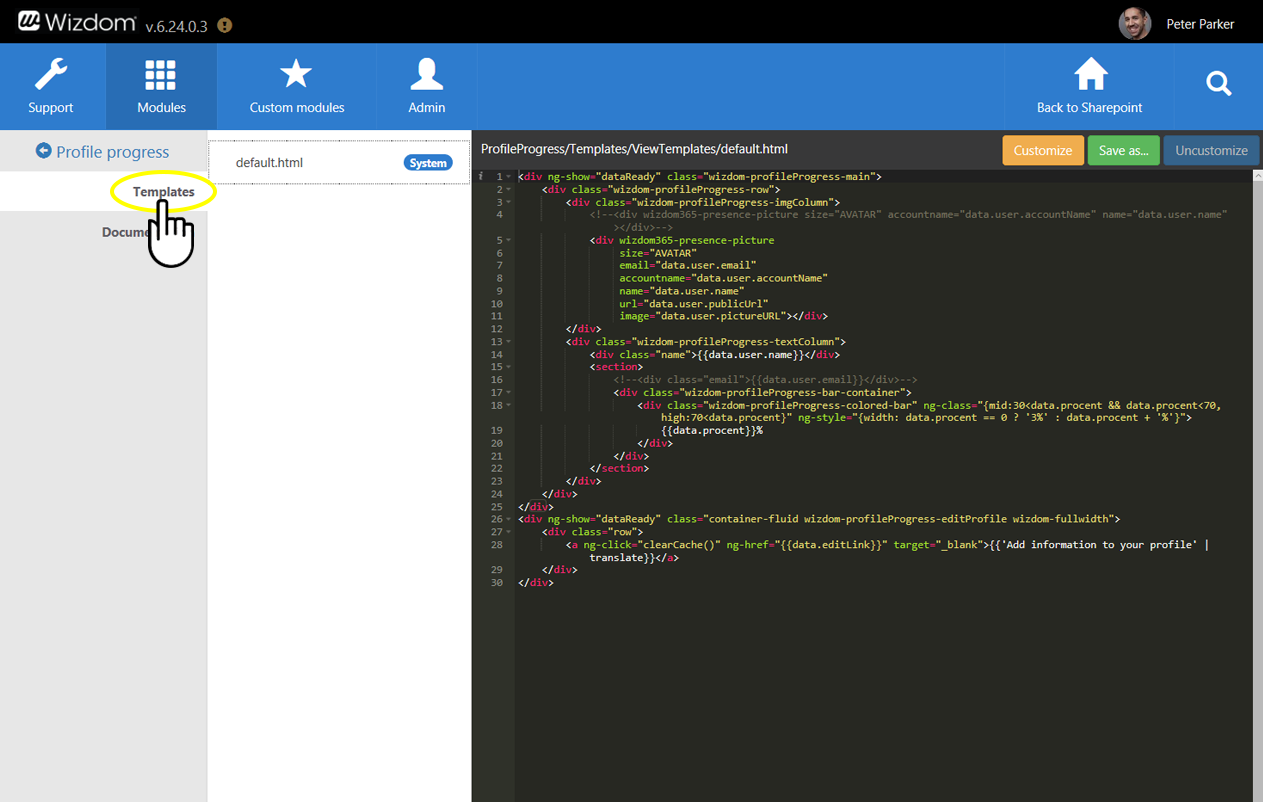1263x802 pixels.
Task: Click the green Save as... button
Action: (1123, 150)
